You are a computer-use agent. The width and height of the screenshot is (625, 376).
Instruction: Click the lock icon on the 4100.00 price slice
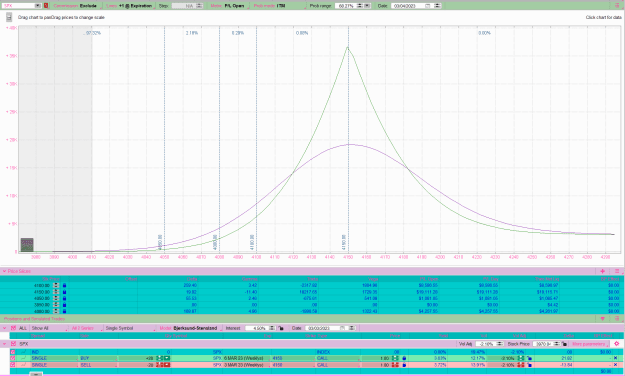64,285
